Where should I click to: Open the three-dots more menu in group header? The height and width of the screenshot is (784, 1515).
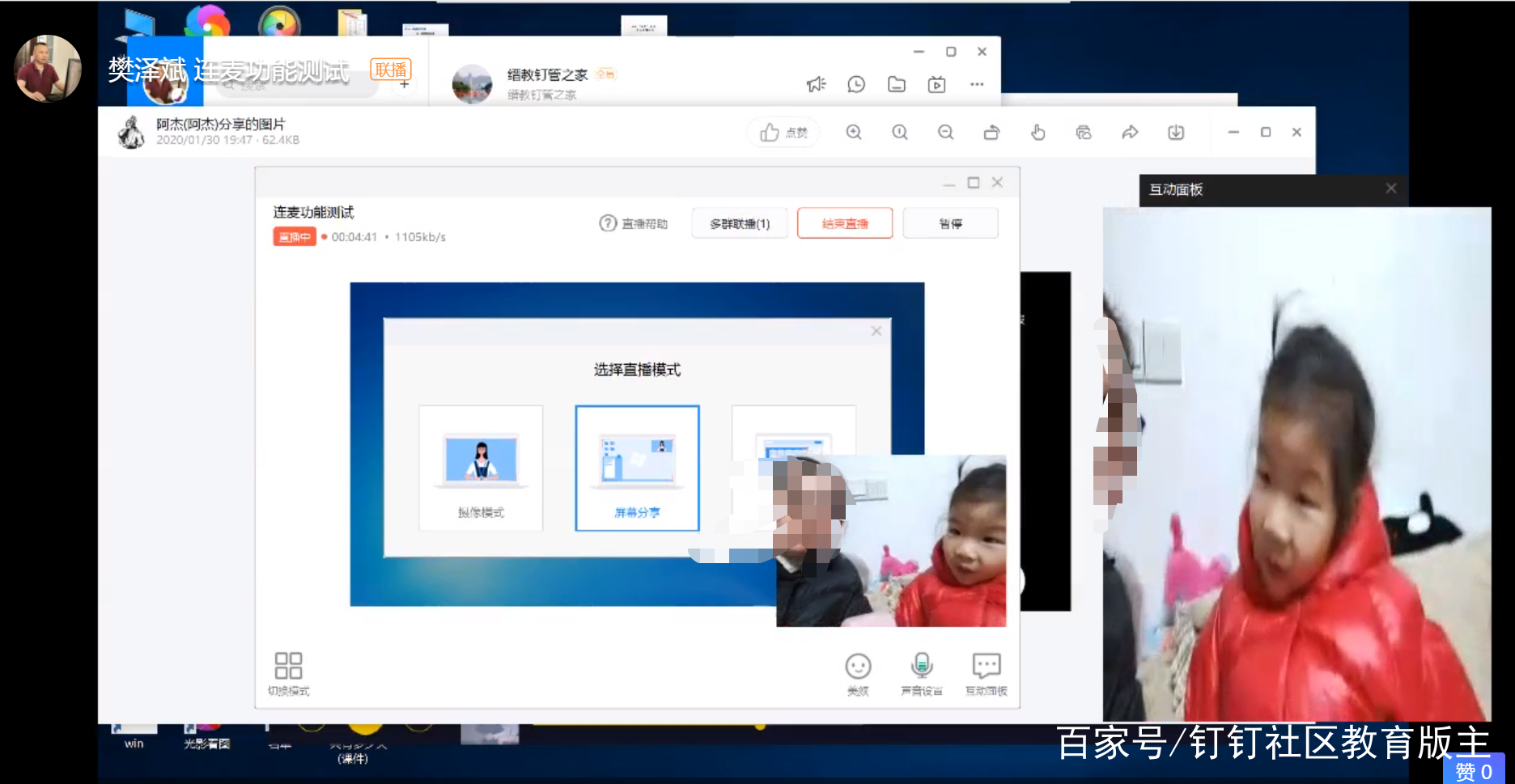[x=977, y=84]
